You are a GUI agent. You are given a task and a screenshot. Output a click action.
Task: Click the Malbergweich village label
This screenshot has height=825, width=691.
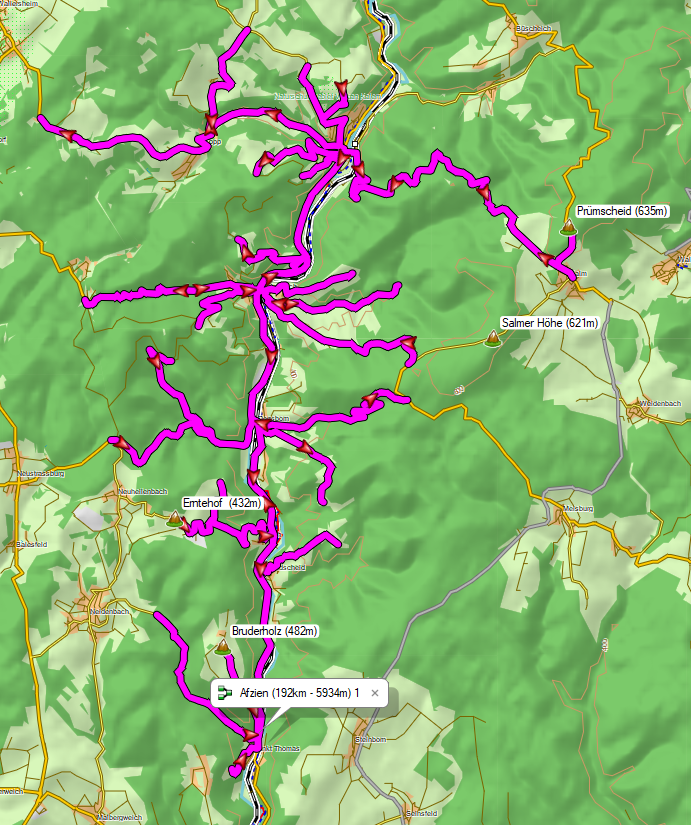(115, 817)
